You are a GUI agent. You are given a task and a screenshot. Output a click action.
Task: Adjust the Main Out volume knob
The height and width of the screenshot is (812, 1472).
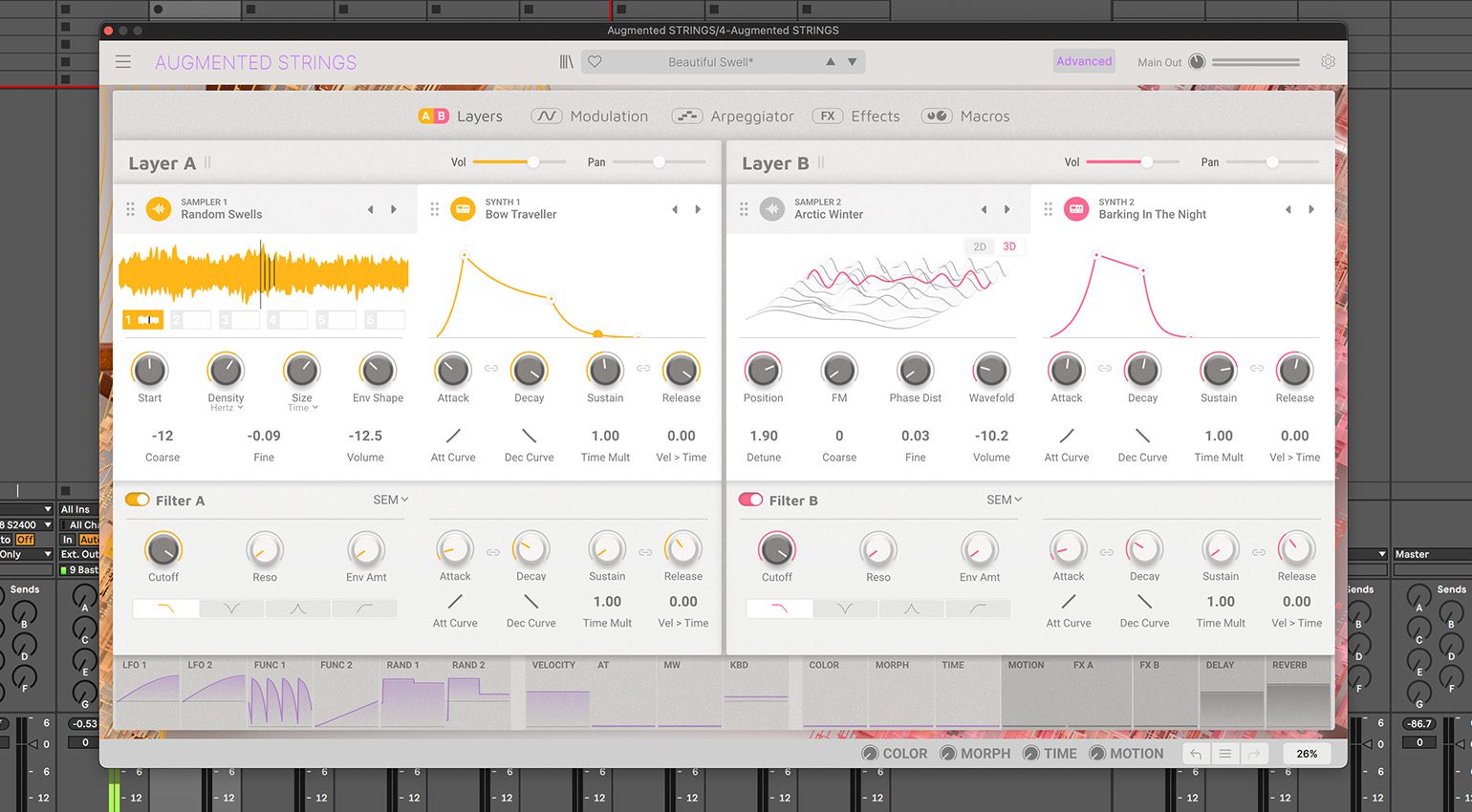[1197, 62]
